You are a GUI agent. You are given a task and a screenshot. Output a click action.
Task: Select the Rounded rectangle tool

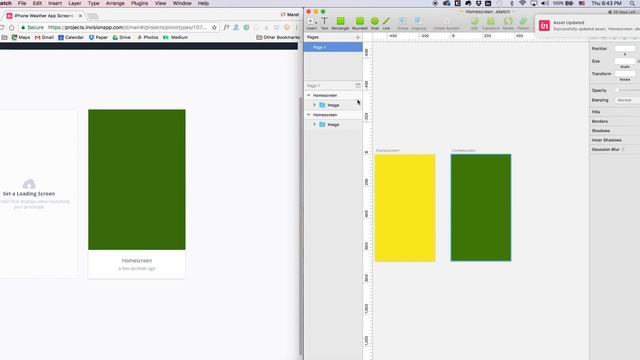pyautogui.click(x=360, y=23)
